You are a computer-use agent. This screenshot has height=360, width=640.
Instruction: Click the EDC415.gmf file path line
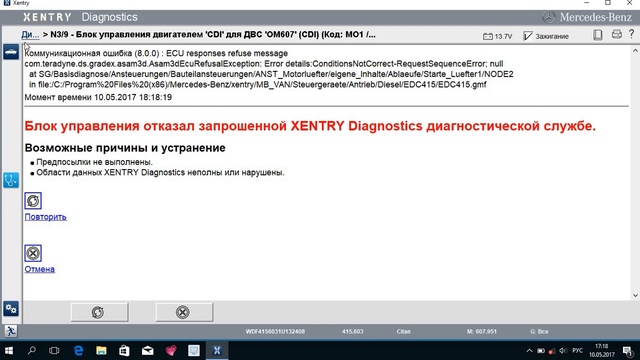(x=258, y=84)
